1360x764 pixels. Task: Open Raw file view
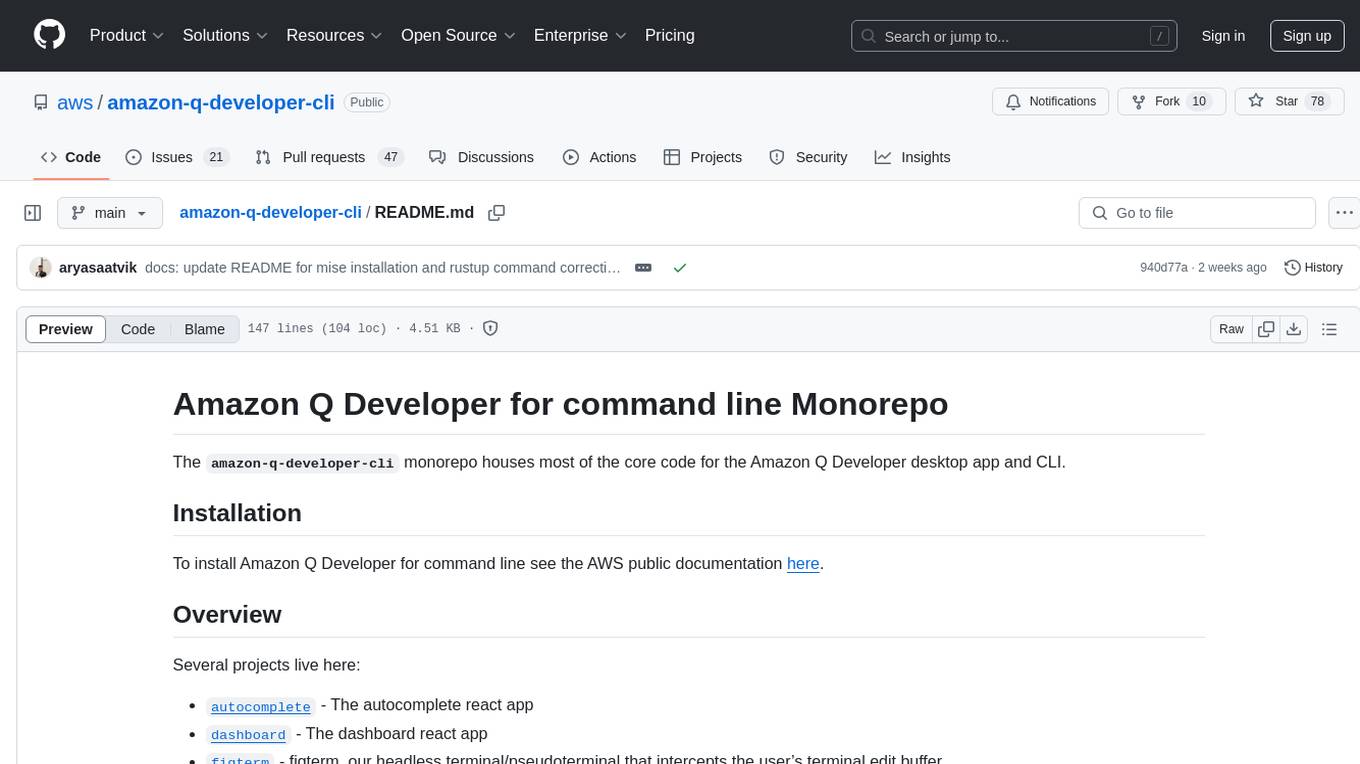pyautogui.click(x=1231, y=329)
